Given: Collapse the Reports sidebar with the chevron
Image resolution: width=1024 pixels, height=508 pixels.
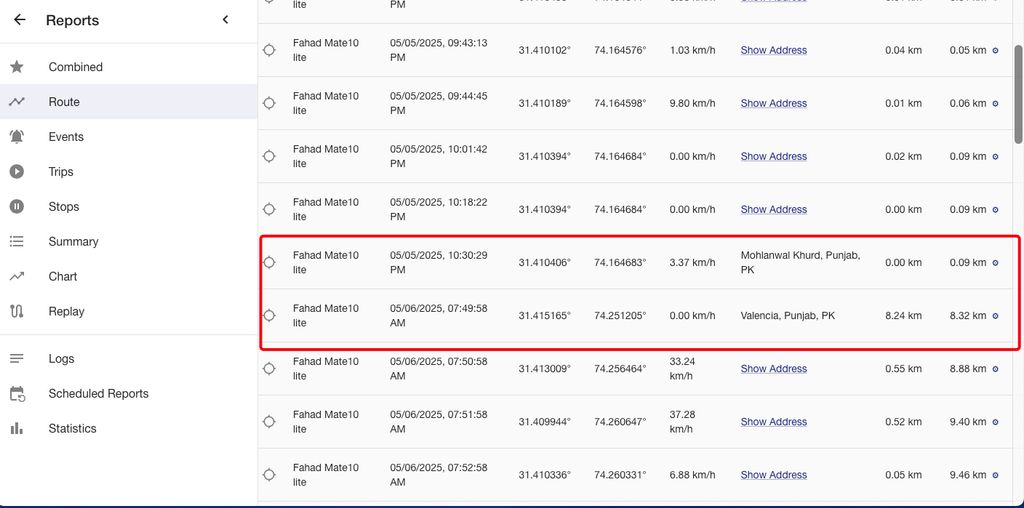Looking at the screenshot, I should click(x=226, y=20).
